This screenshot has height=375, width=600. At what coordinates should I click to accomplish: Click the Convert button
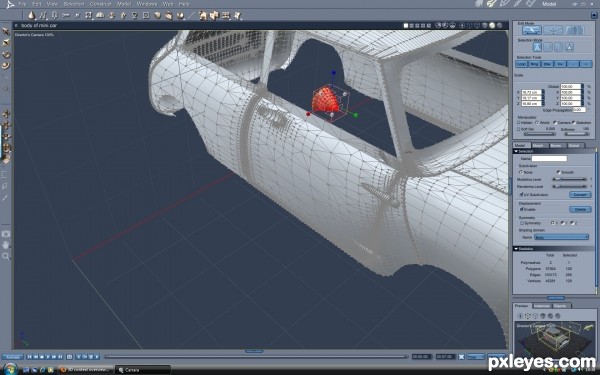click(580, 195)
